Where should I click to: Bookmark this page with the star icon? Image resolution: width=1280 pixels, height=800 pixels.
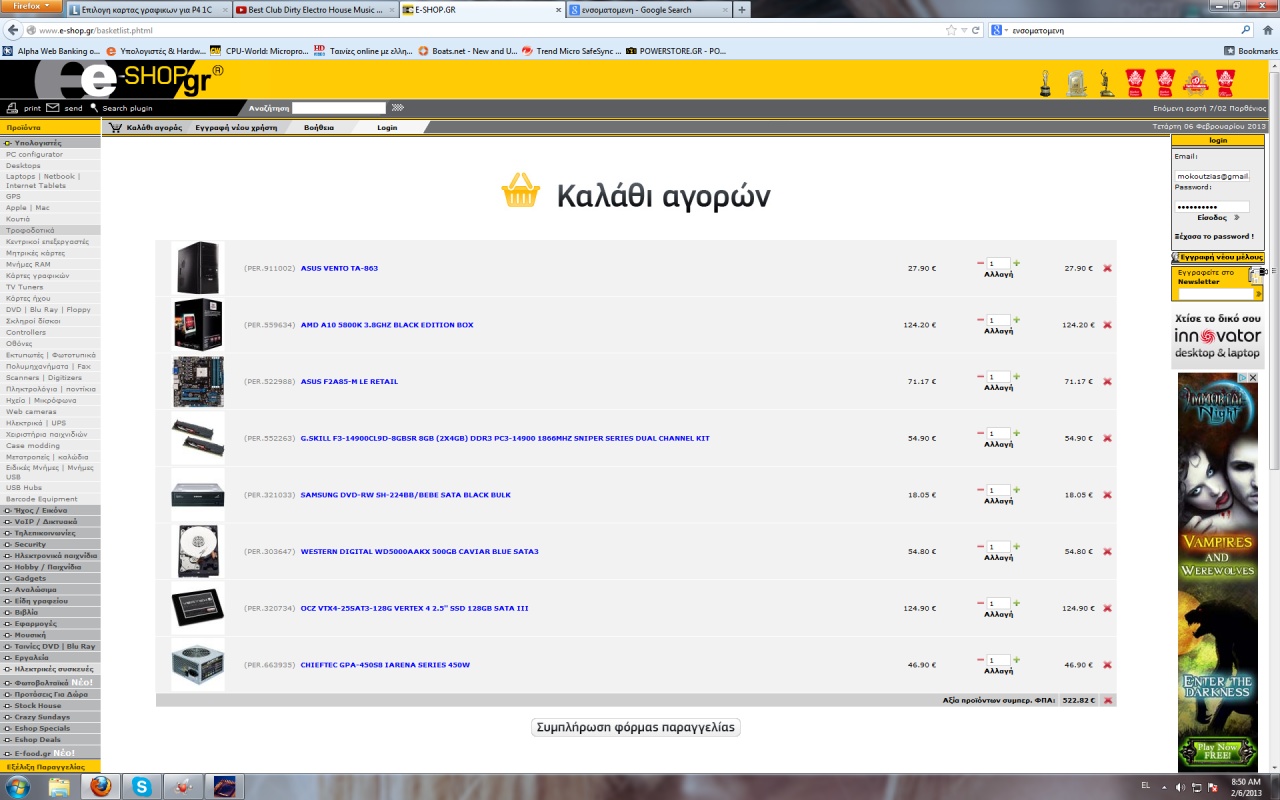(951, 30)
